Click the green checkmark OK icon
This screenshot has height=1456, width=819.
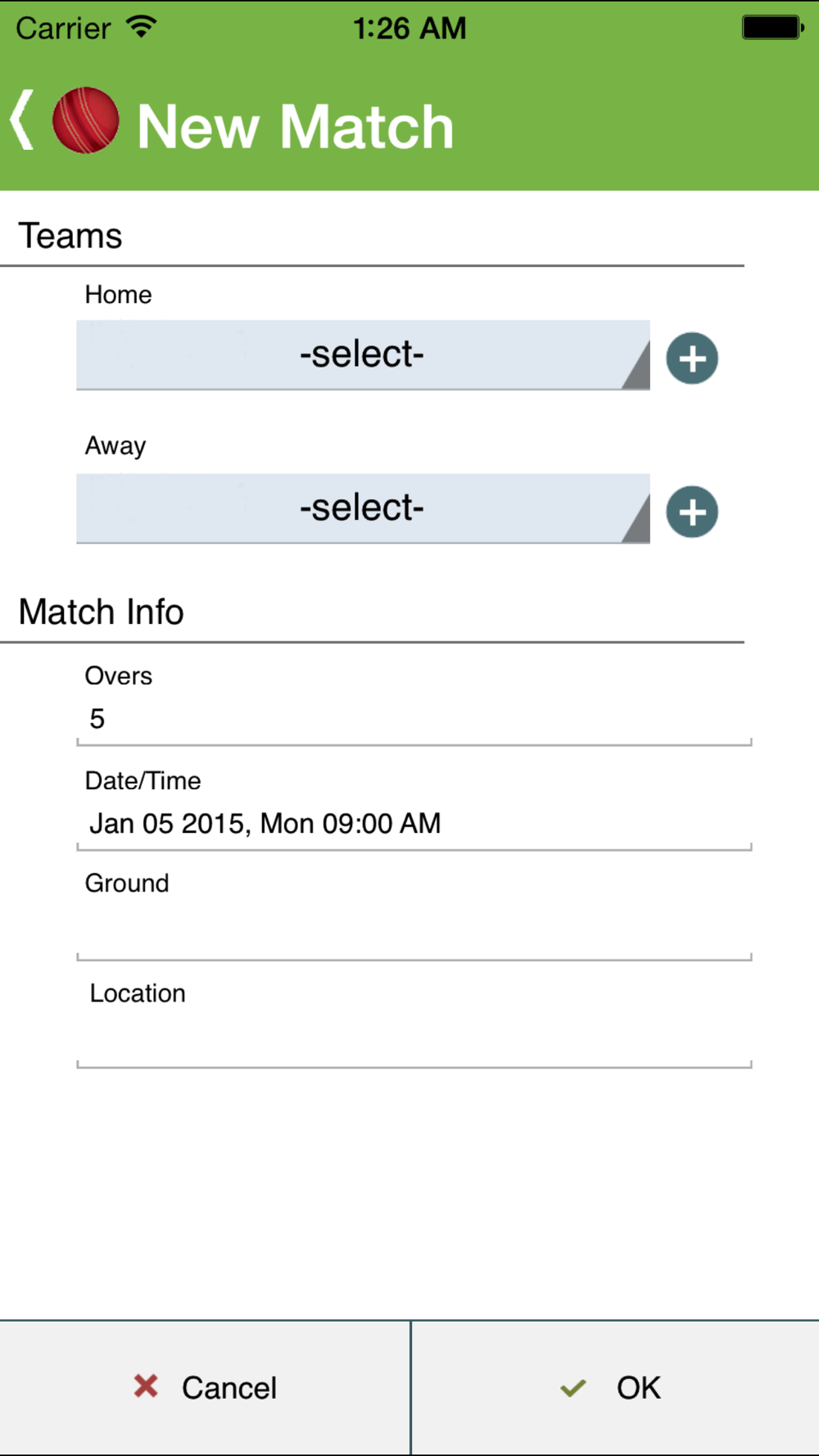(x=573, y=1388)
